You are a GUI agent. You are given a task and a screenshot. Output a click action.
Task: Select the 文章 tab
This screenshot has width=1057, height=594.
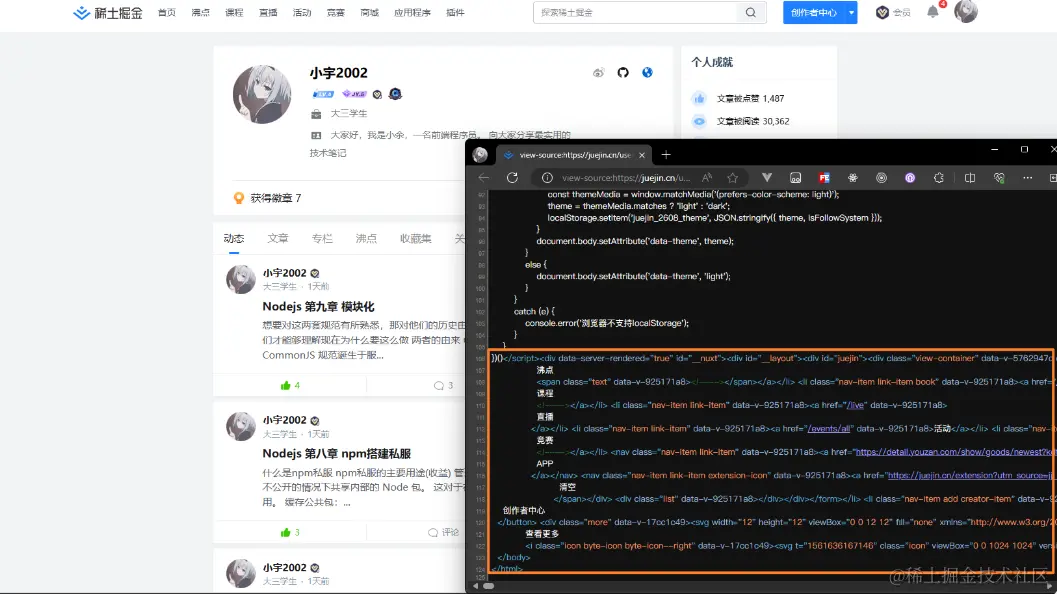(278, 239)
